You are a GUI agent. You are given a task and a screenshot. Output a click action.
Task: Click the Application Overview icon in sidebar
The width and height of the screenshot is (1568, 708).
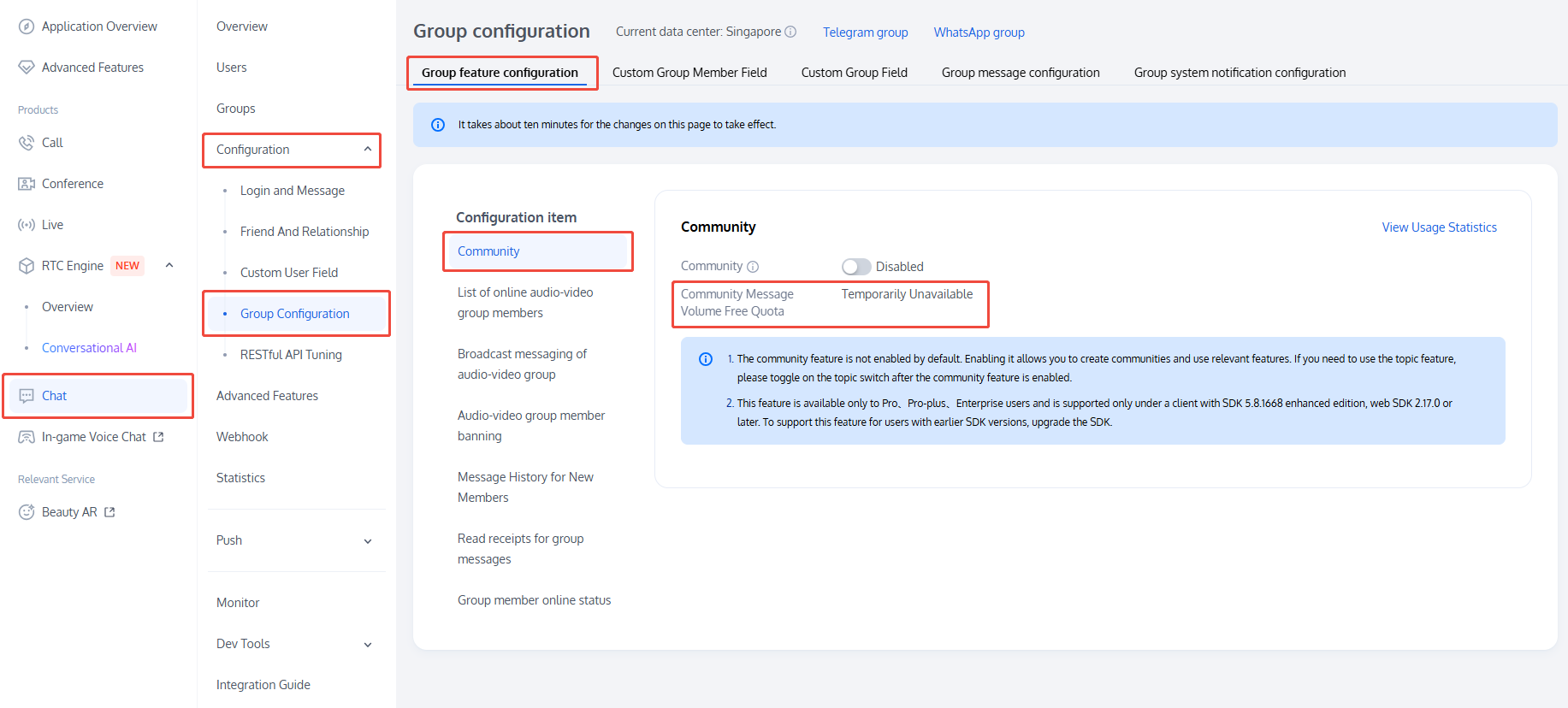(x=27, y=27)
